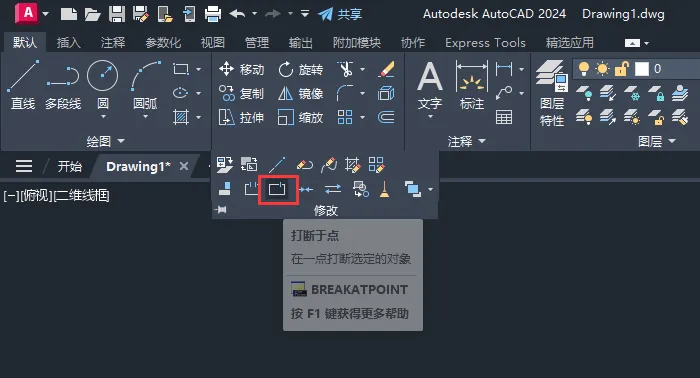This screenshot has width=700, height=378.
Task: Select the Change Space tool
Action: pyautogui.click(x=249, y=165)
